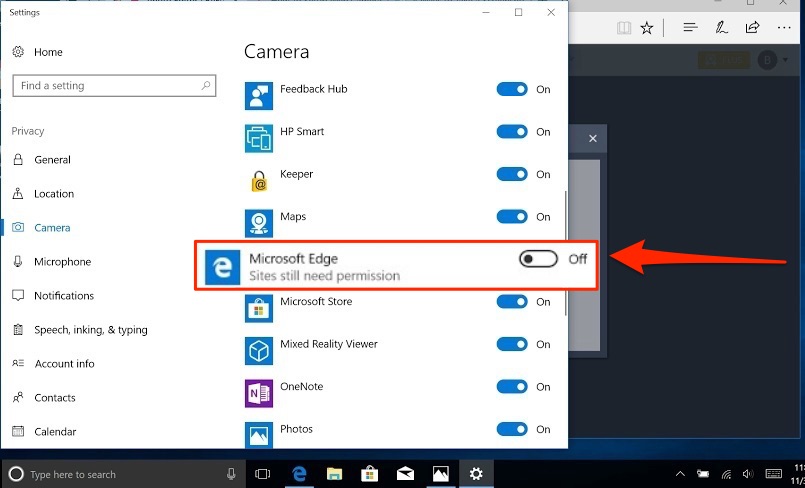Click the Home gear icon in Settings
Screen dimensions: 805x488
coord(18,52)
